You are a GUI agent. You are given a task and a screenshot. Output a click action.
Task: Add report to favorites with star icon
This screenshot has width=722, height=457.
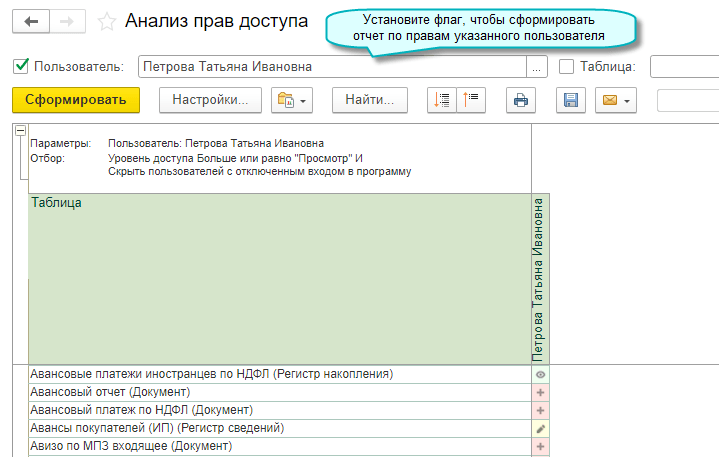click(x=107, y=22)
